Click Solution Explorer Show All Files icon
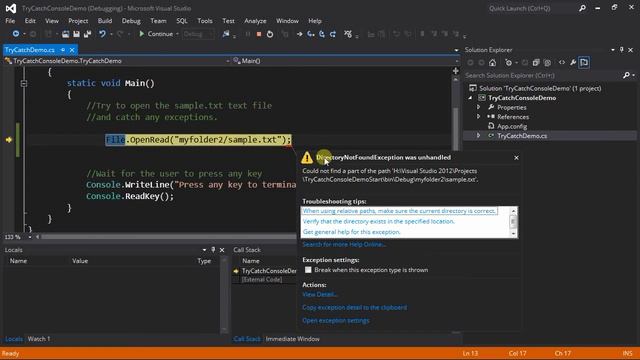 [547, 62]
